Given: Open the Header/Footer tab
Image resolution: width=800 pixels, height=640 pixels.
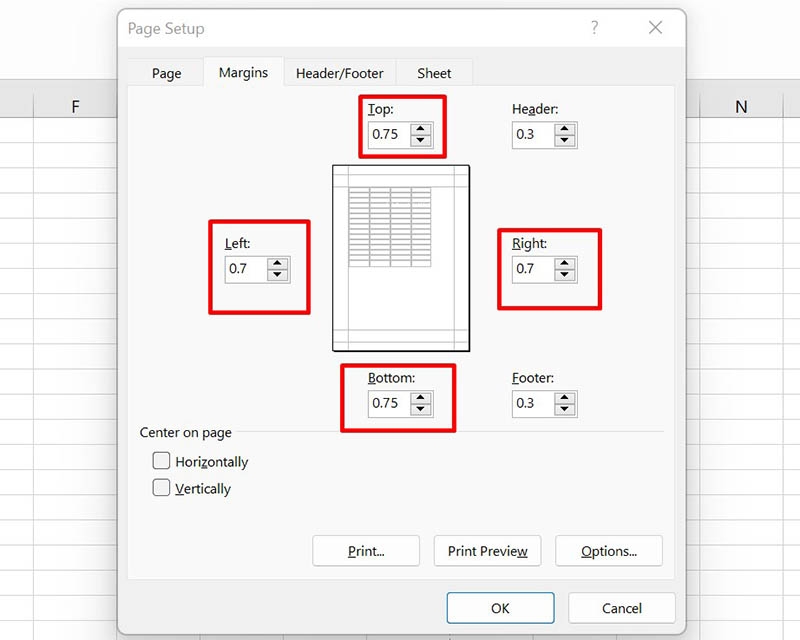Looking at the screenshot, I should tap(340, 72).
